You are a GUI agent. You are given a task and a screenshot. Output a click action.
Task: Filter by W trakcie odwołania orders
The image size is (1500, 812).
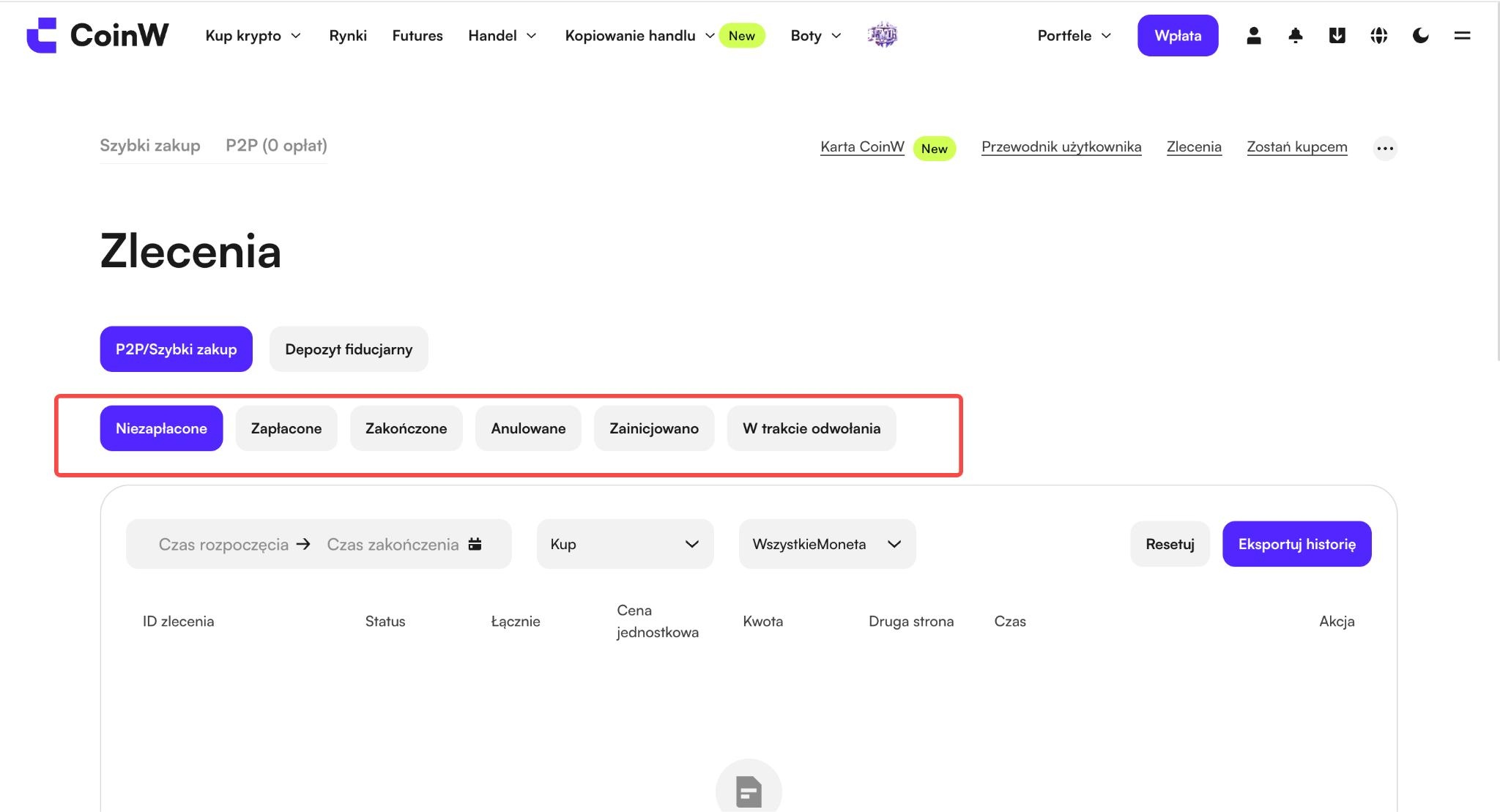tap(812, 428)
